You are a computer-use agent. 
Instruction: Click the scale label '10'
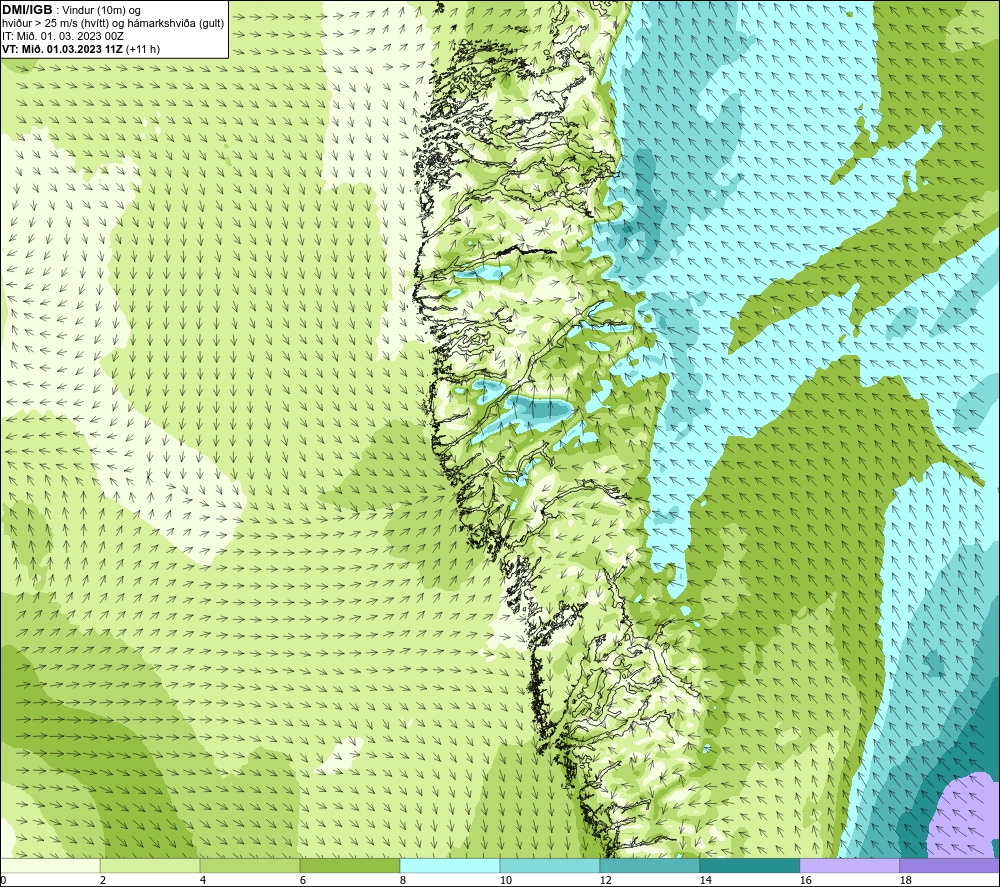point(505,880)
